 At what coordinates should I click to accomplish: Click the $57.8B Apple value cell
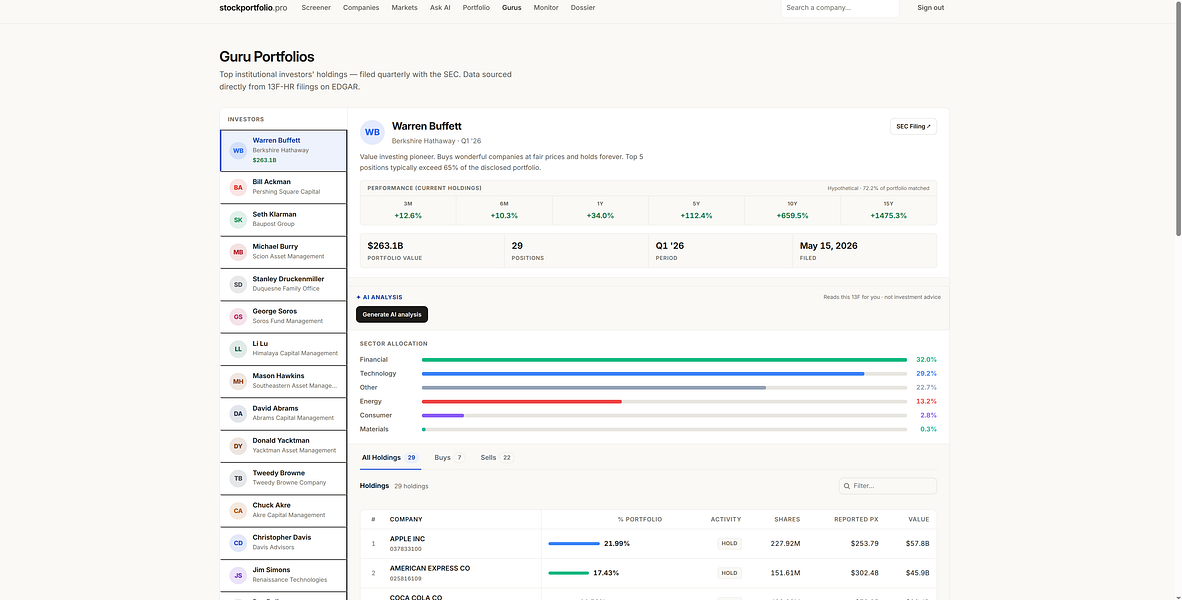917,543
